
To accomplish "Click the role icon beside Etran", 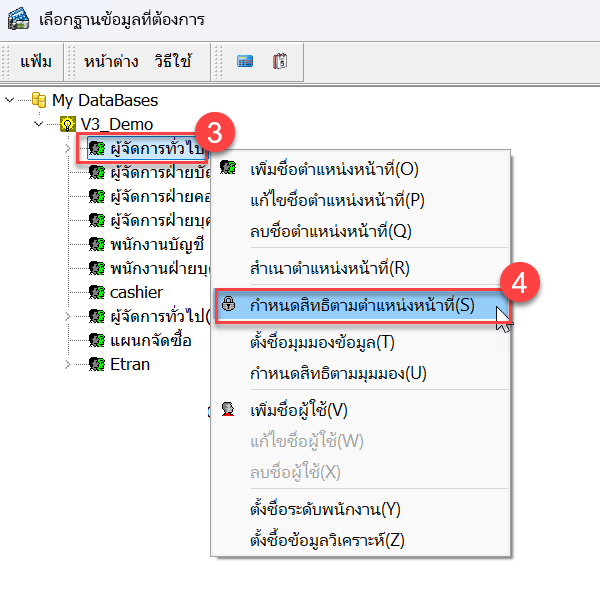I will click(x=97, y=364).
